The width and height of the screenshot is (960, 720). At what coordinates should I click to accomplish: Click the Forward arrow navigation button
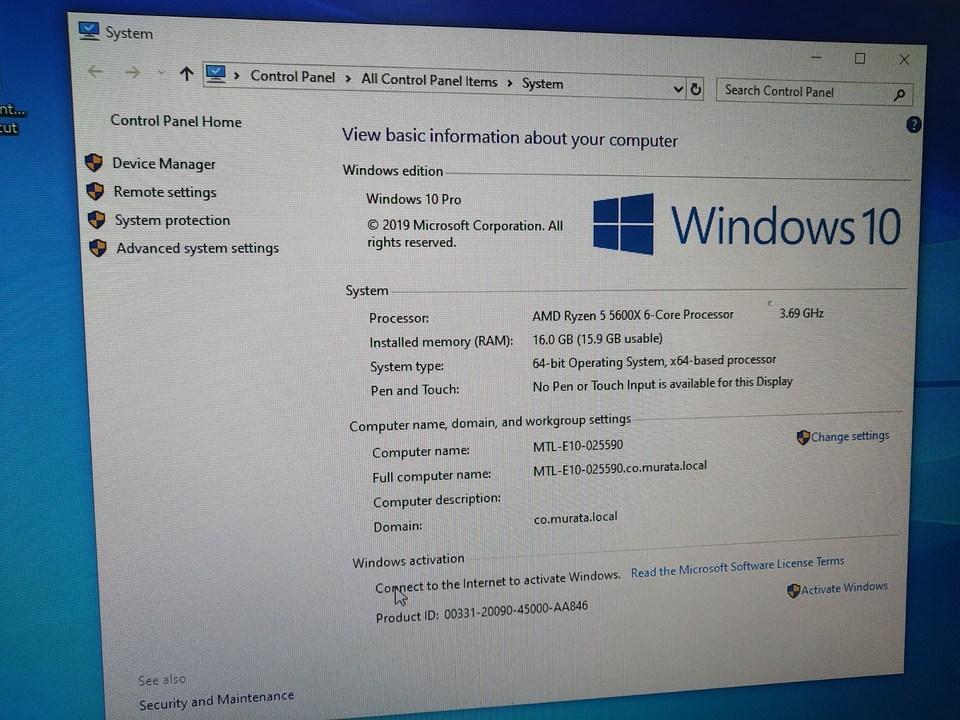[132, 72]
